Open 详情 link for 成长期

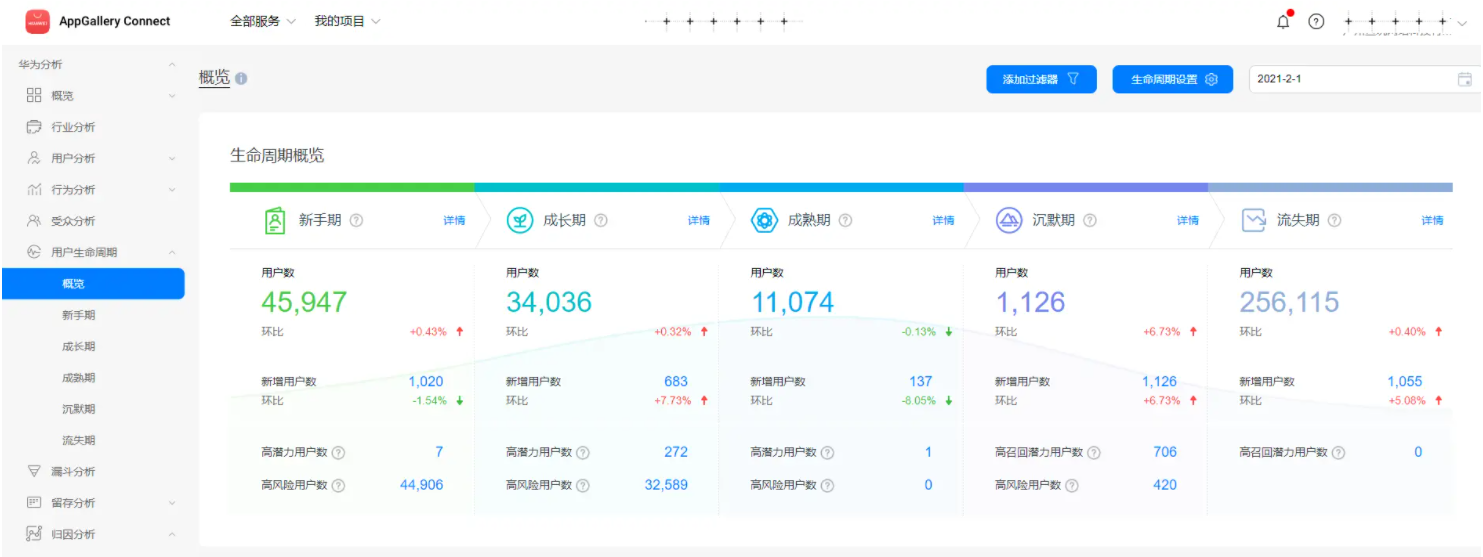coord(699,220)
